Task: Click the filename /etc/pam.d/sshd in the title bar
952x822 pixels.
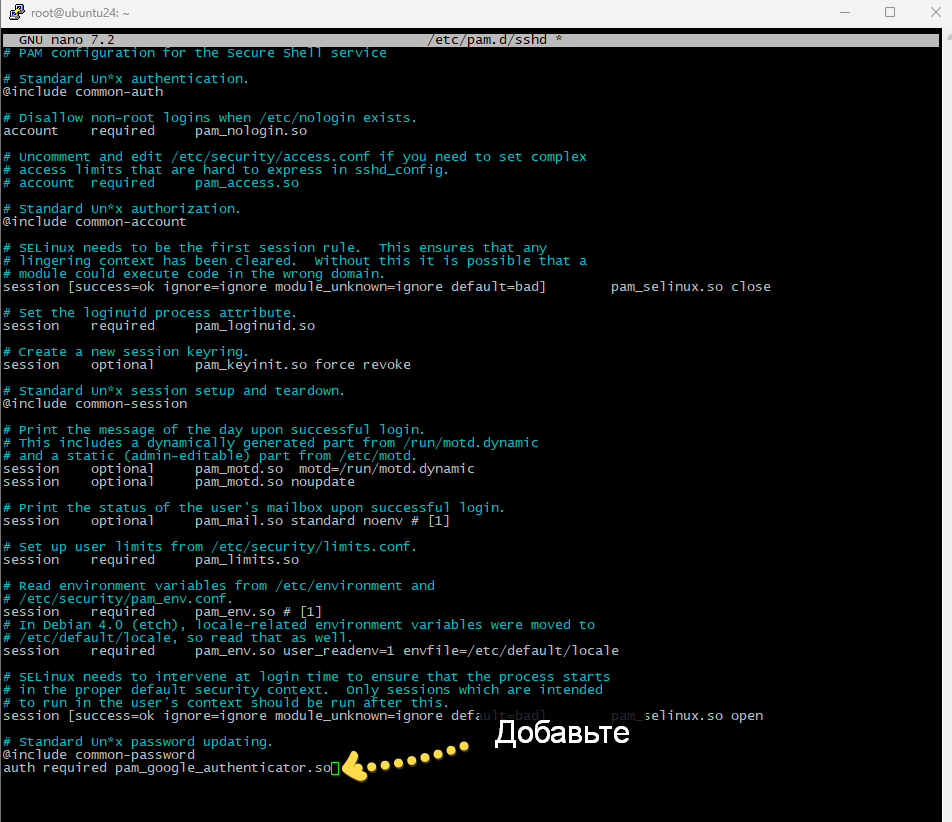Action: click(x=489, y=39)
